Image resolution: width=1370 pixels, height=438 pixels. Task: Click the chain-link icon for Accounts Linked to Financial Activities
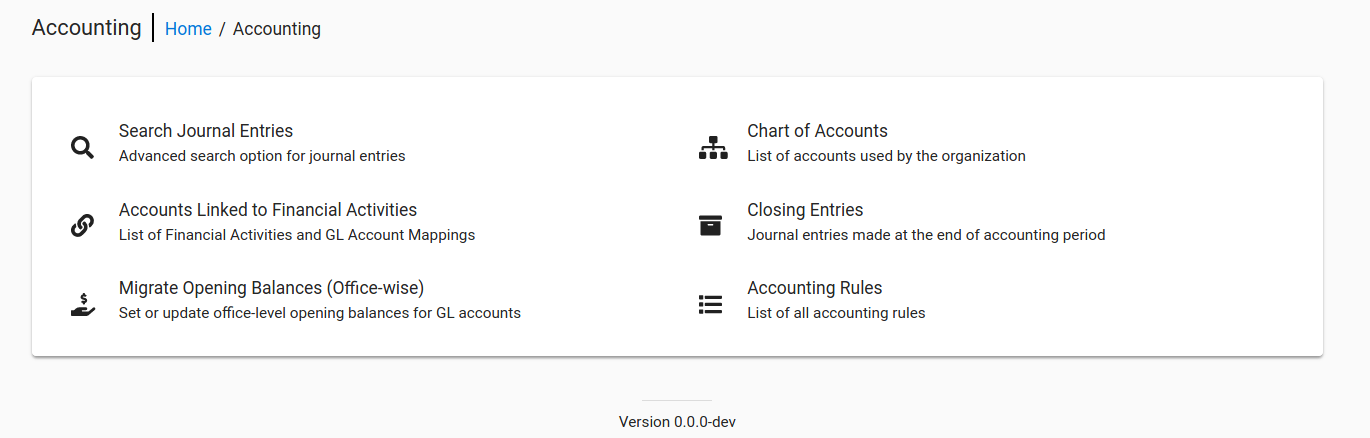[x=82, y=226]
